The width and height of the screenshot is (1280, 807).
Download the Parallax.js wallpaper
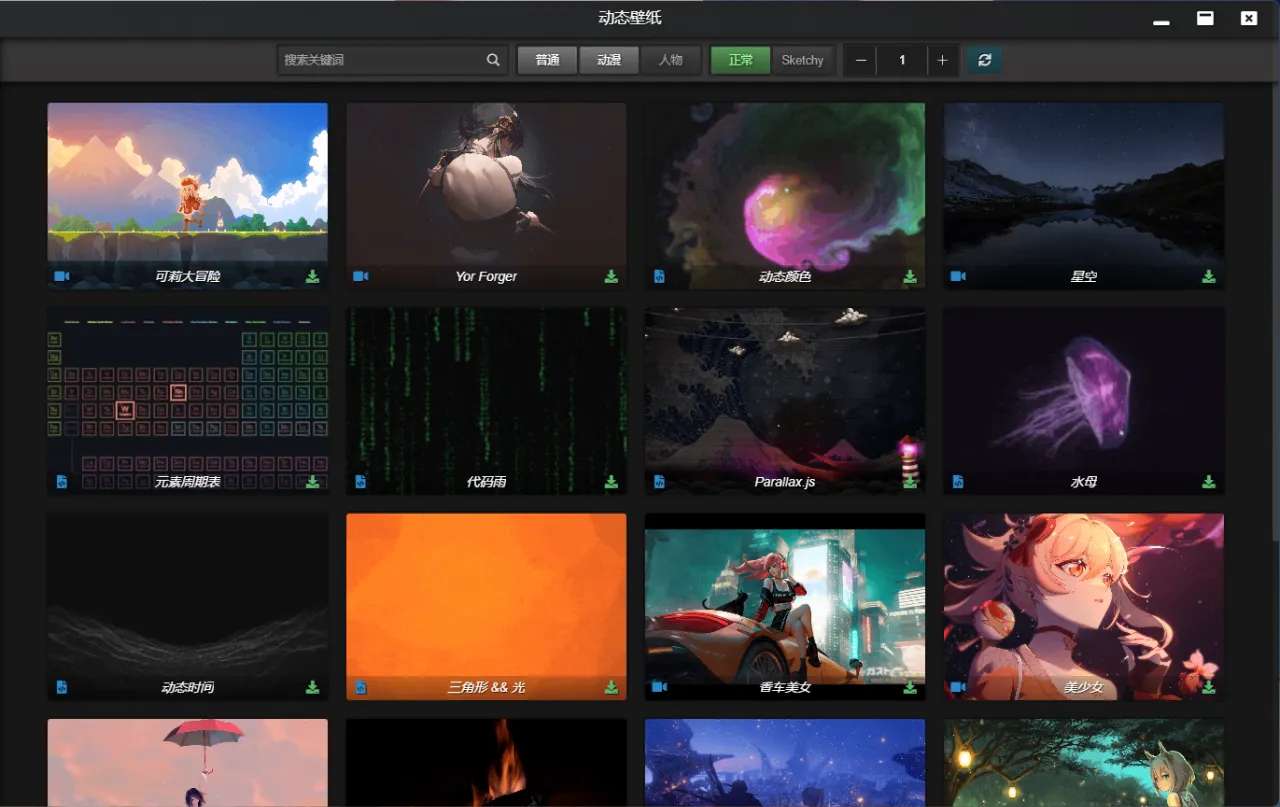tap(910, 482)
